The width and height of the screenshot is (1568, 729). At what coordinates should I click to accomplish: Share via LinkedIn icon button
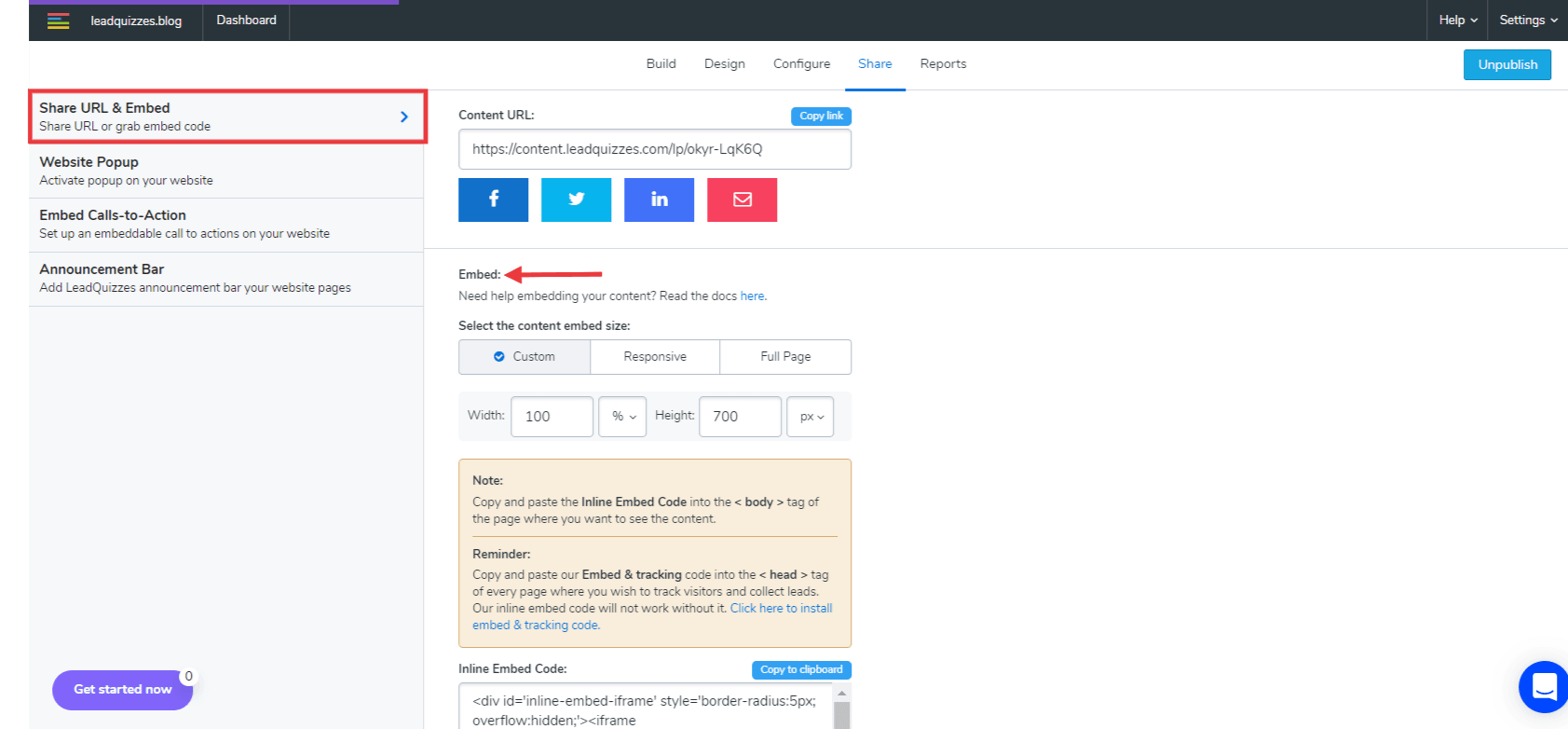(x=660, y=199)
